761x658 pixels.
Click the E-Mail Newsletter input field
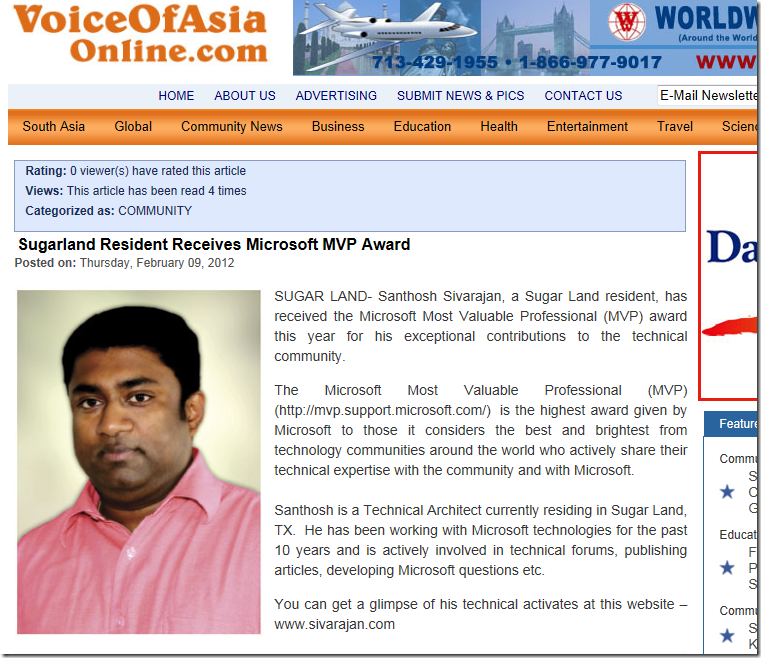pyautogui.click(x=707, y=96)
